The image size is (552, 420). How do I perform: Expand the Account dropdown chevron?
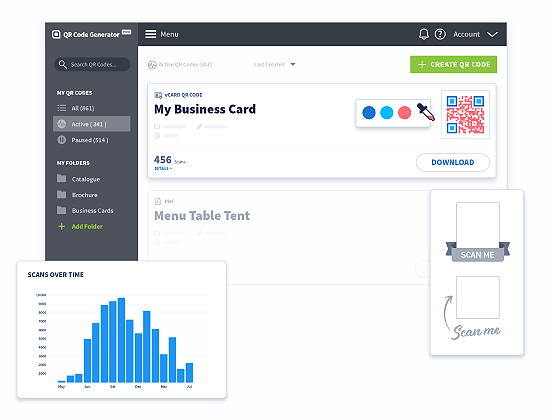(492, 34)
